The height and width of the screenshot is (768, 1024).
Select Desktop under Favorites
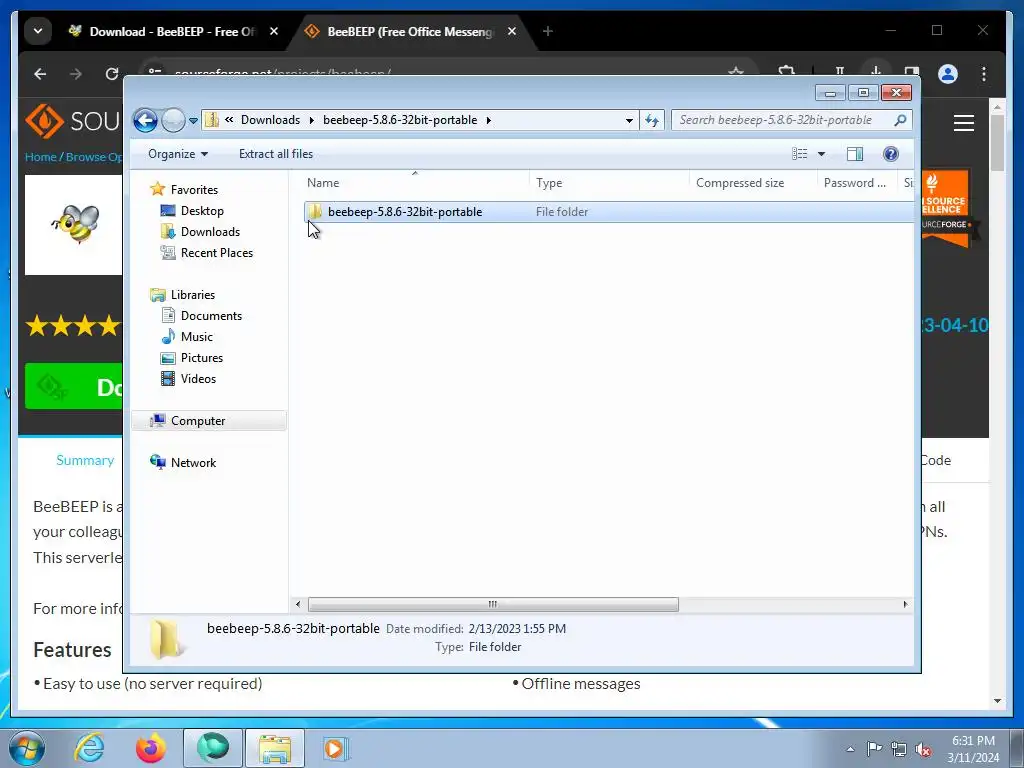(202, 211)
